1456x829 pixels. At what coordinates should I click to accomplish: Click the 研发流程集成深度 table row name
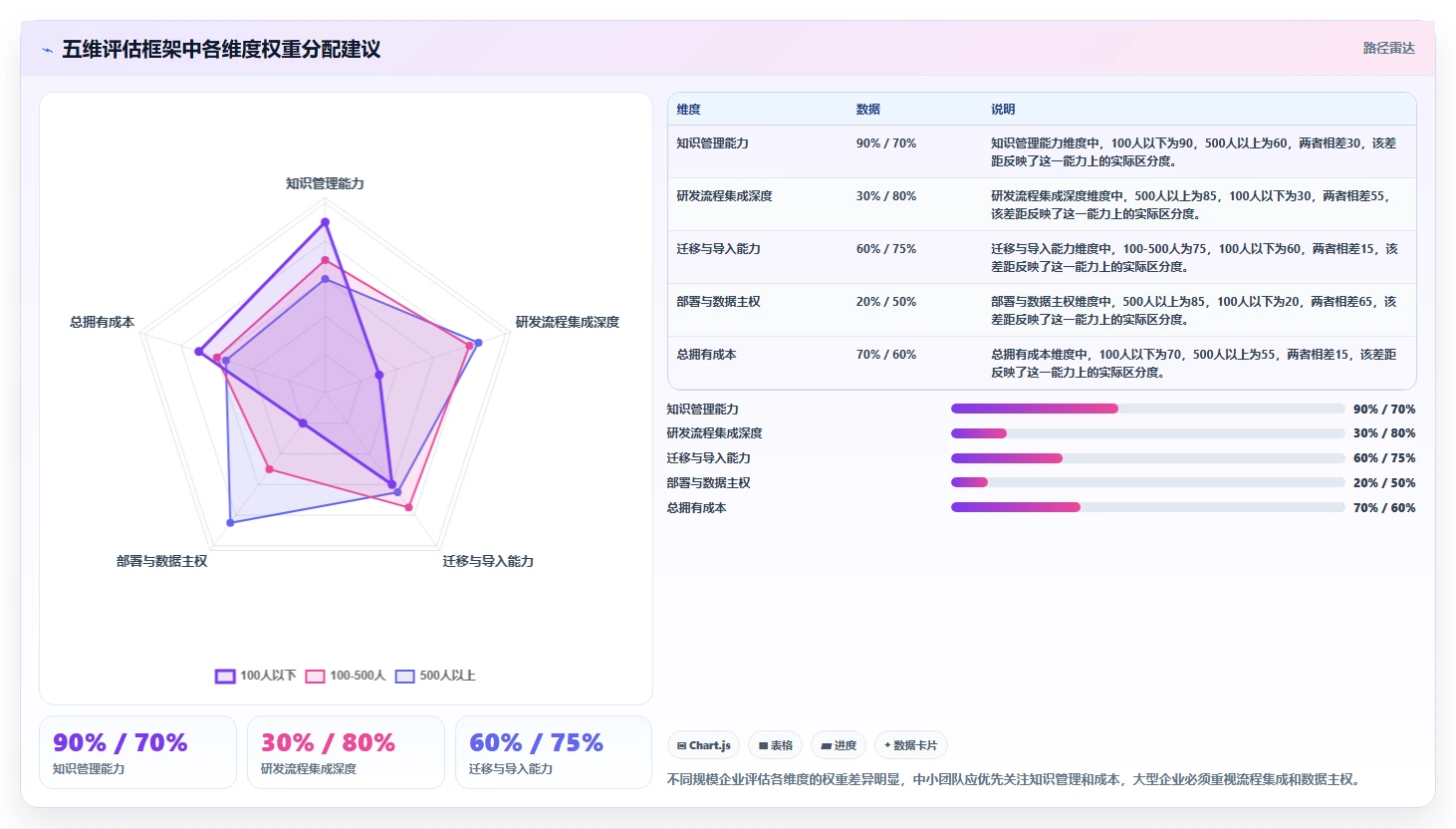tap(724, 196)
